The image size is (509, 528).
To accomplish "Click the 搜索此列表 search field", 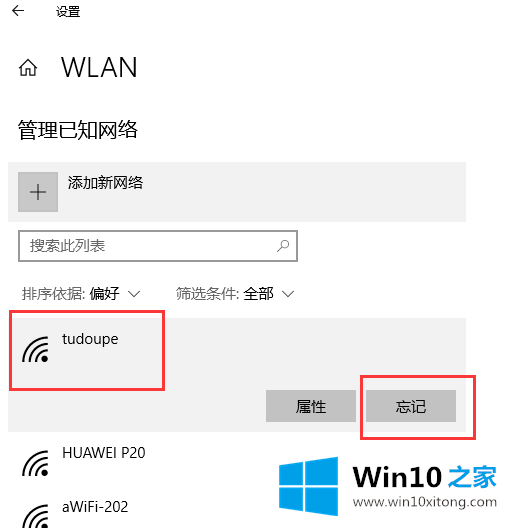I will tap(158, 246).
